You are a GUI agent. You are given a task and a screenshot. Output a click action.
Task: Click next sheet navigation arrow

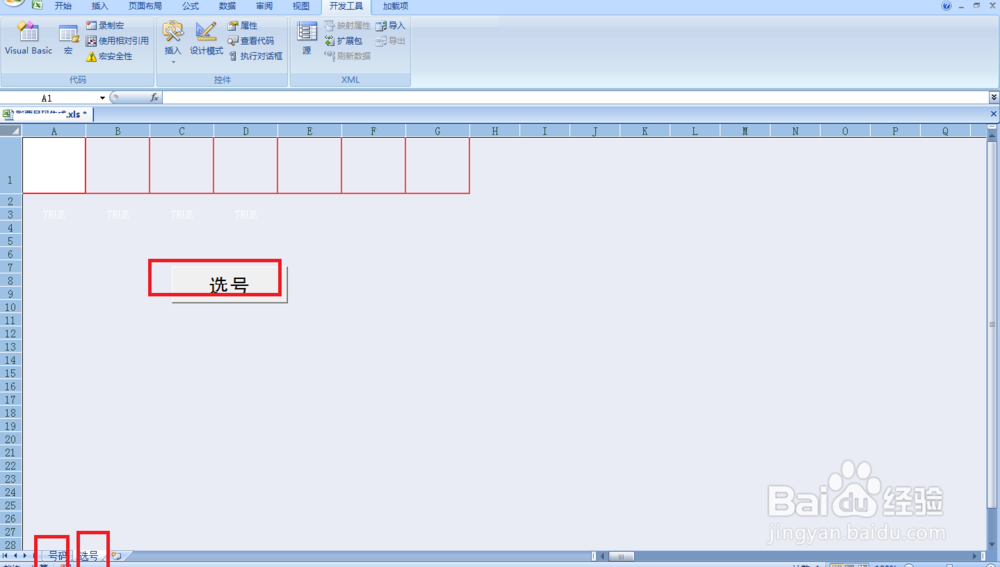point(24,556)
